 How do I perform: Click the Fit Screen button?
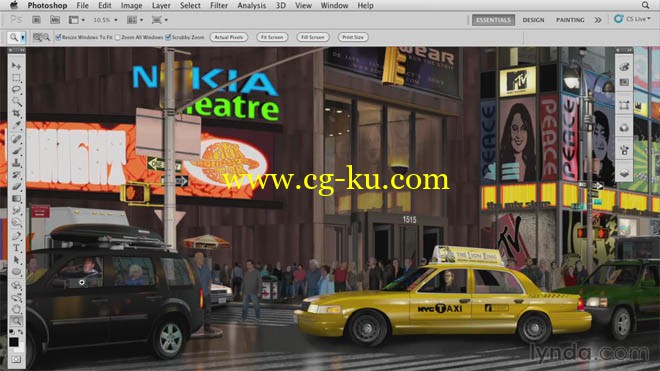tap(272, 37)
